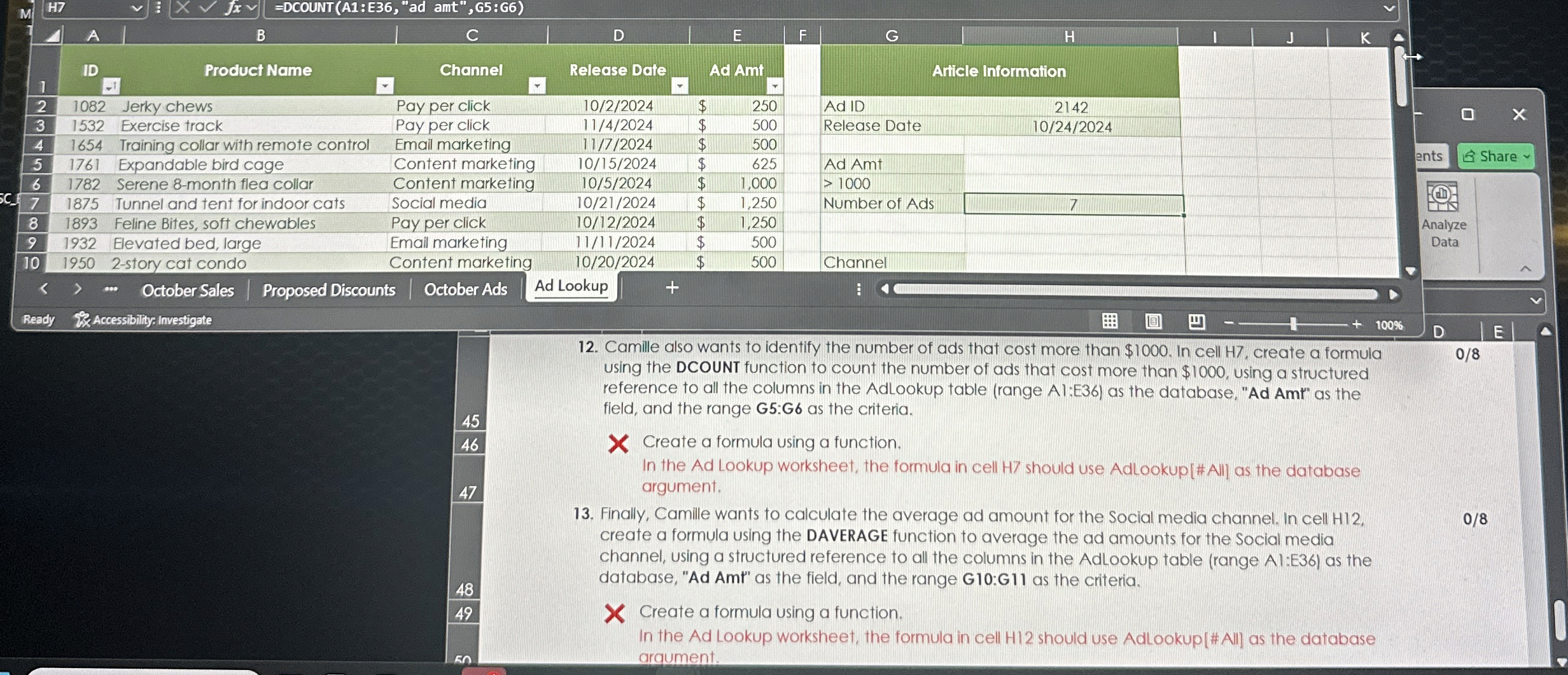Click the Enter checkmark icon in formula bar
1568x675 pixels.
(x=207, y=8)
